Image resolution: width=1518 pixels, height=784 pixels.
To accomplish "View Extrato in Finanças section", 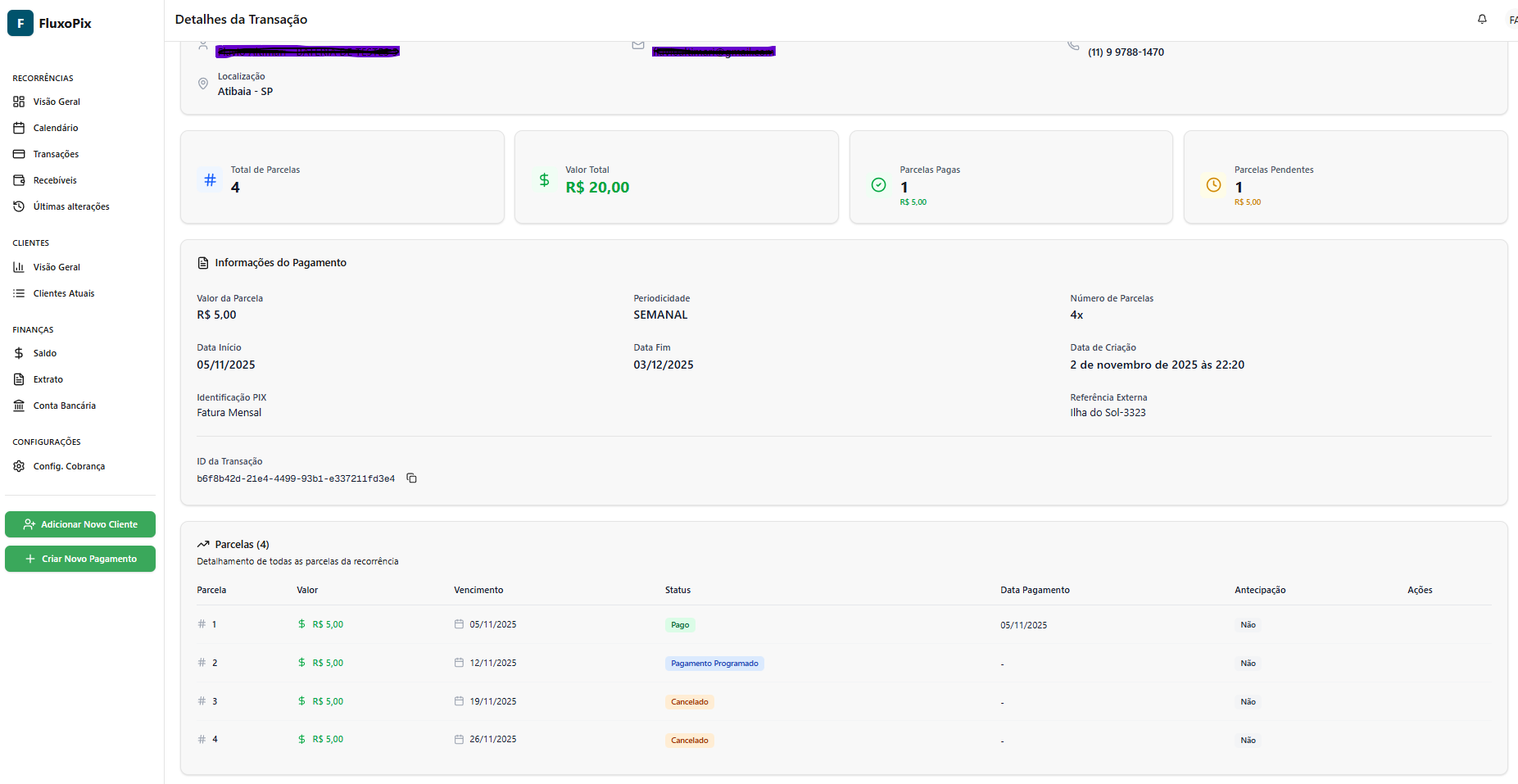I will [x=48, y=379].
